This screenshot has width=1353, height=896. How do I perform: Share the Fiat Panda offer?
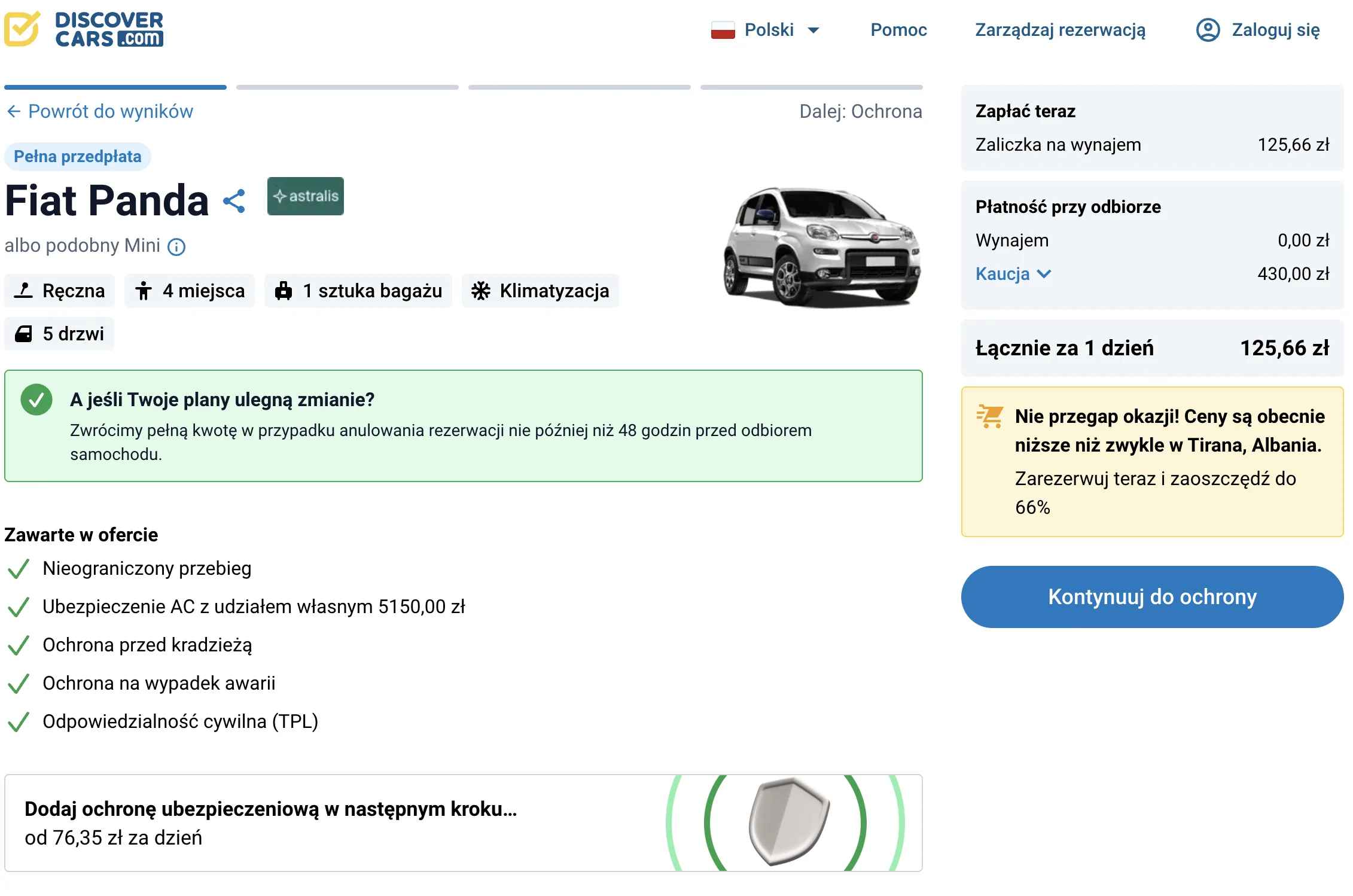(234, 201)
